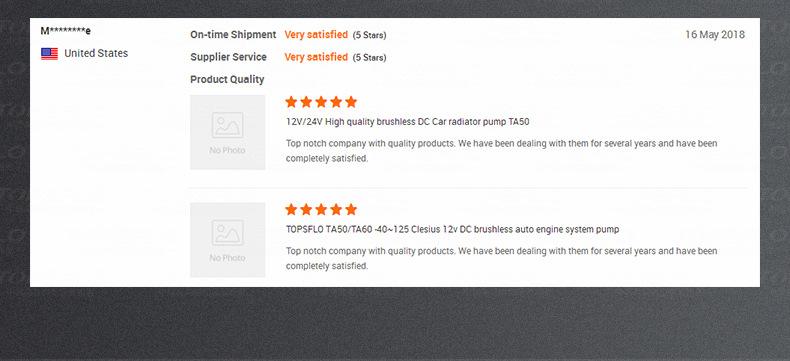Click the Supplier Service label
Screen dimensions: 790x361
228,57
